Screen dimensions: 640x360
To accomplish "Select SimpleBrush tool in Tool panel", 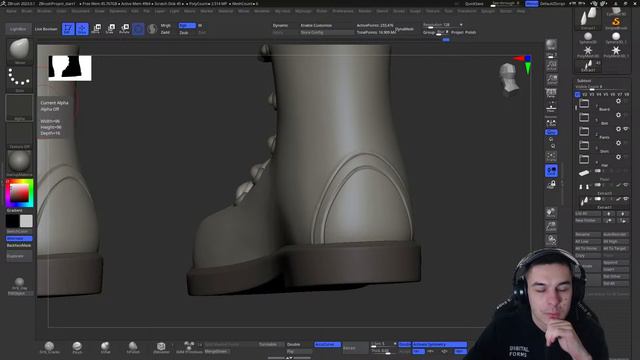I will 616,22.
